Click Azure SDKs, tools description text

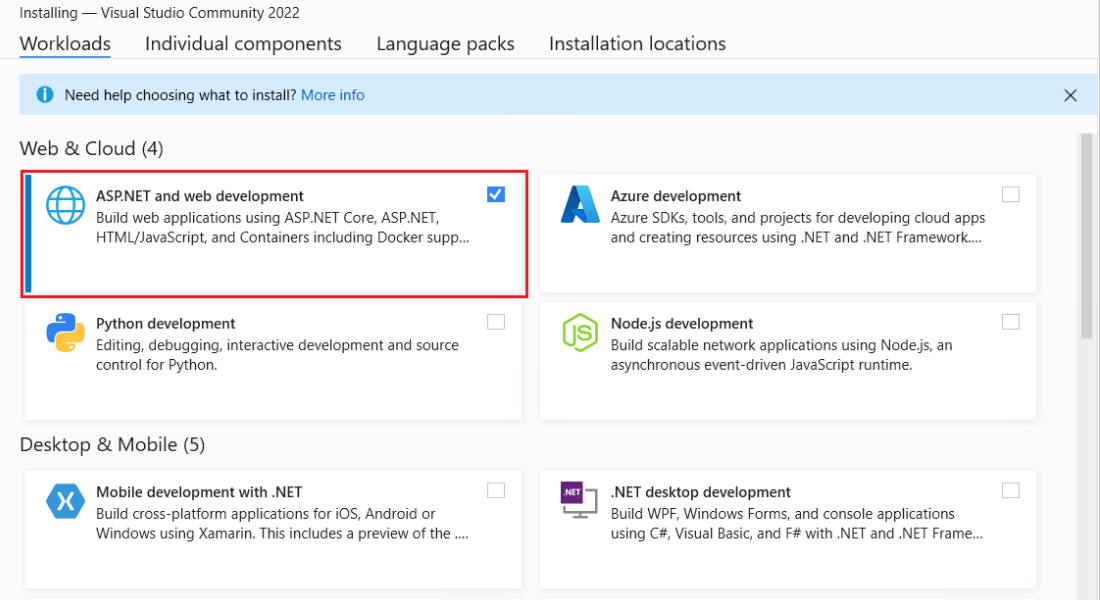[798, 227]
